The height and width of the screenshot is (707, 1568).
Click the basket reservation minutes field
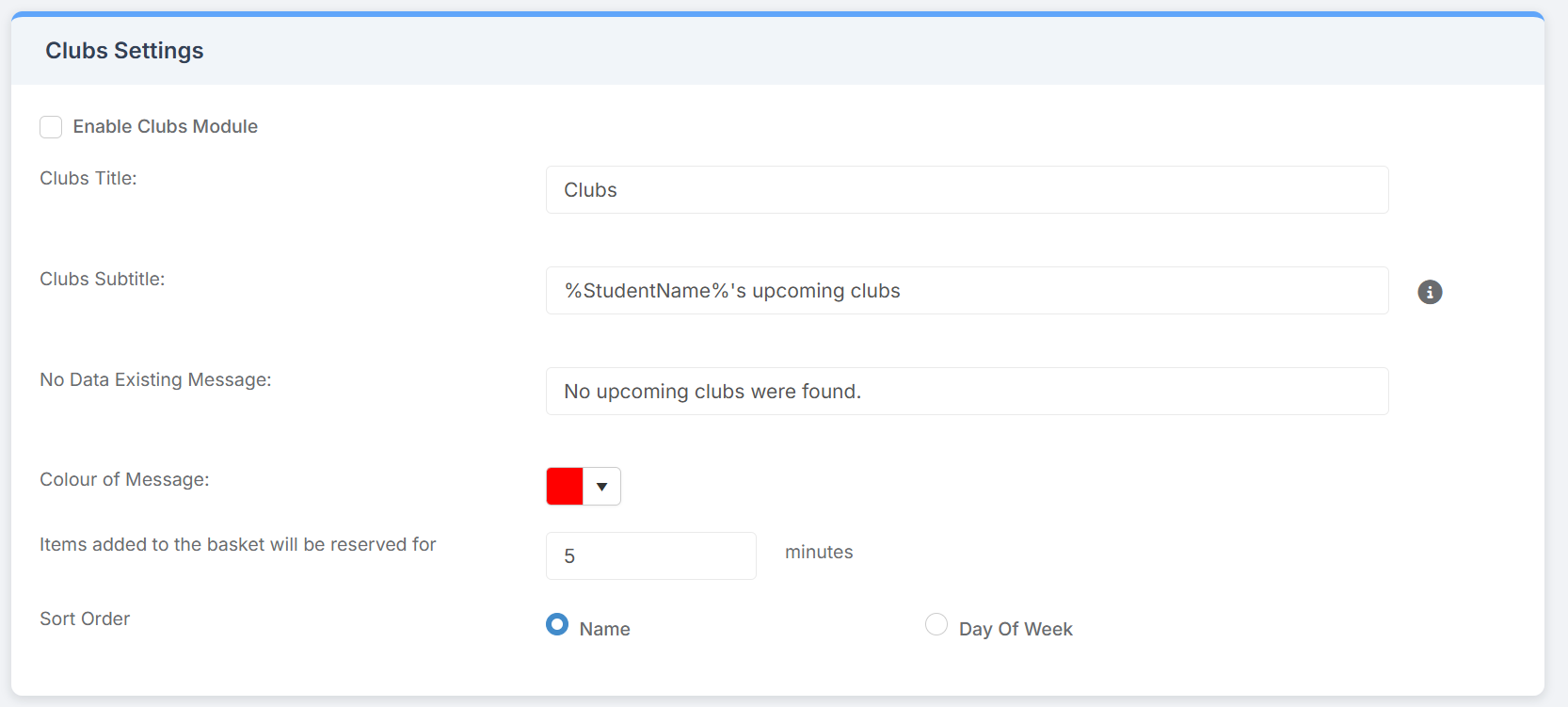click(x=650, y=556)
